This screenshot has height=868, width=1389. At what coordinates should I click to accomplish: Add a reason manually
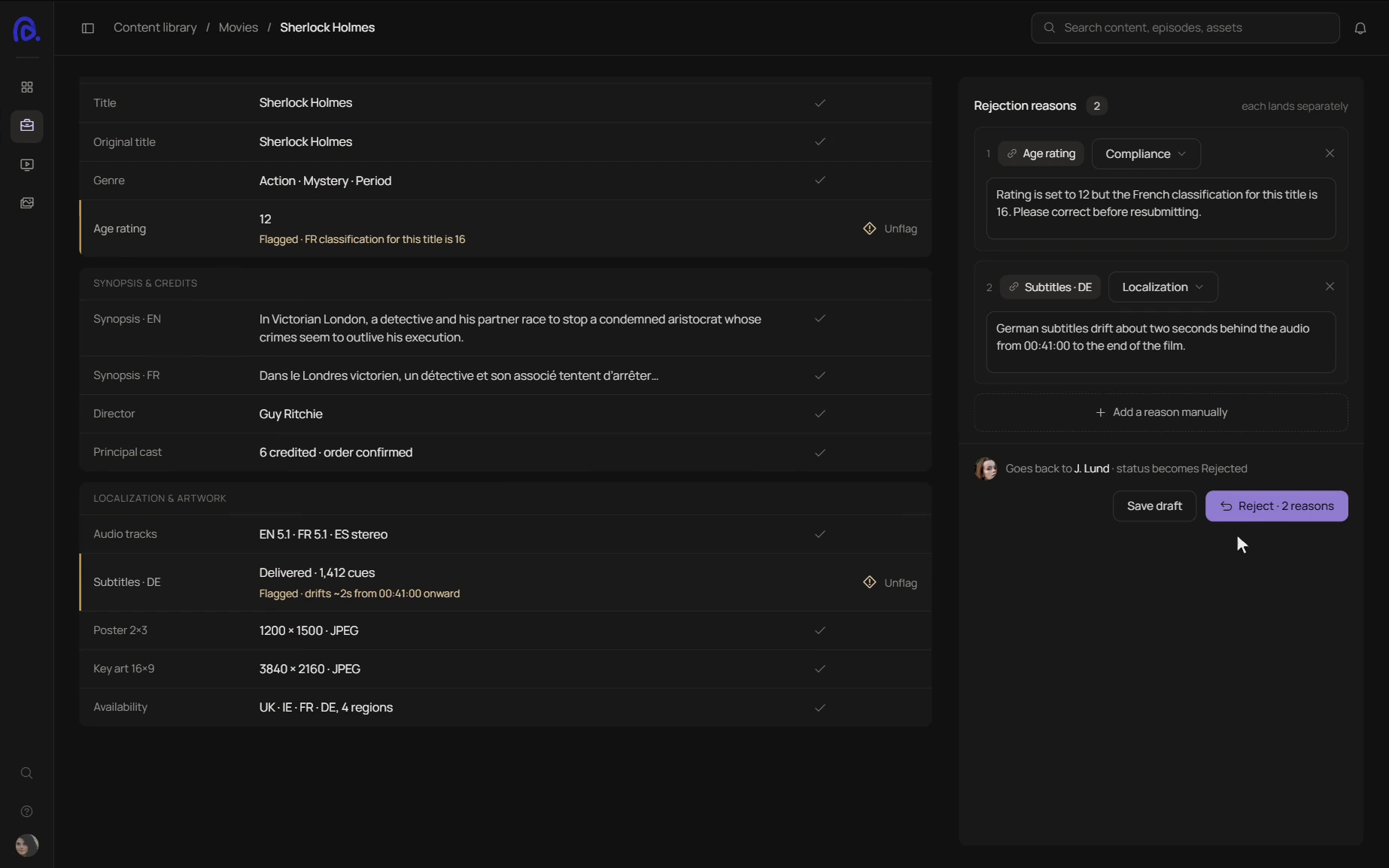(1161, 412)
